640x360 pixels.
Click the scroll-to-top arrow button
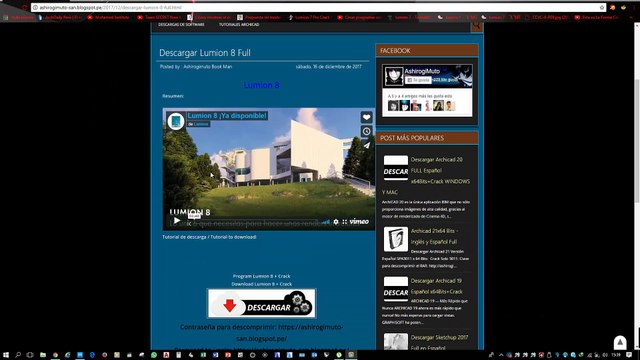[620, 342]
